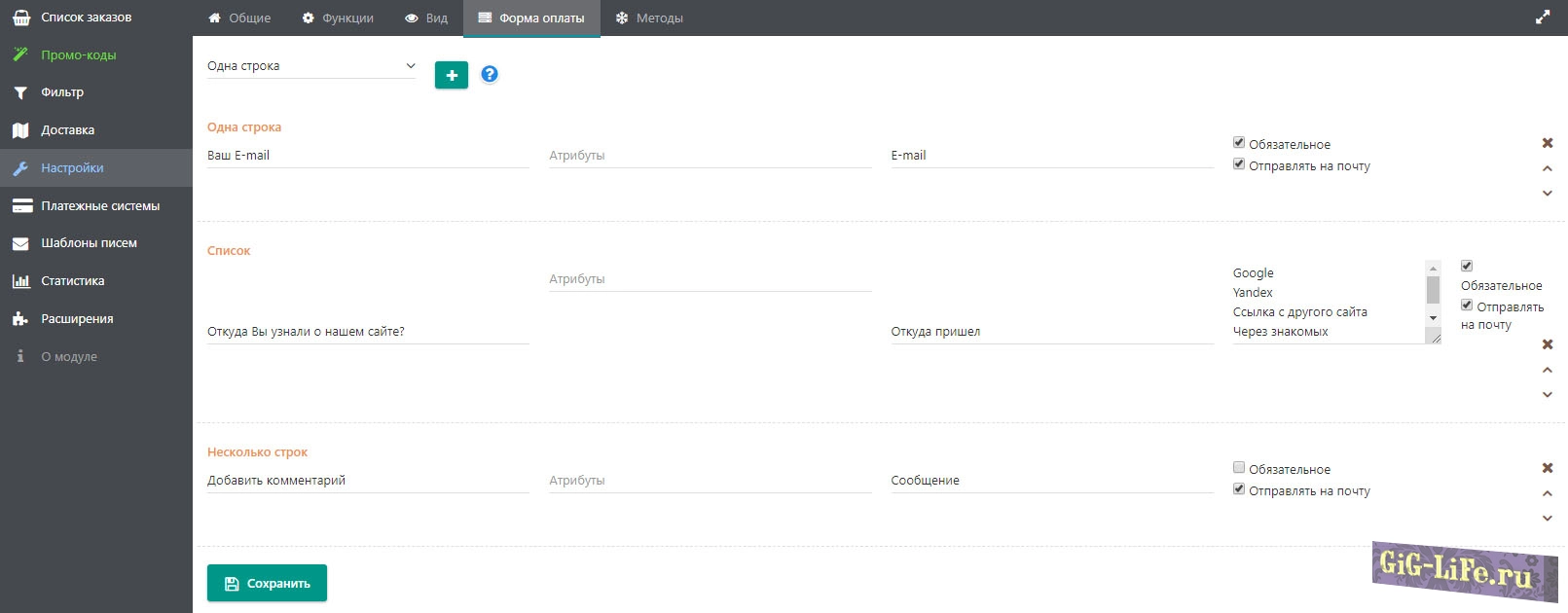Toggle fullscreen with the expand arrows icon

point(1543,18)
